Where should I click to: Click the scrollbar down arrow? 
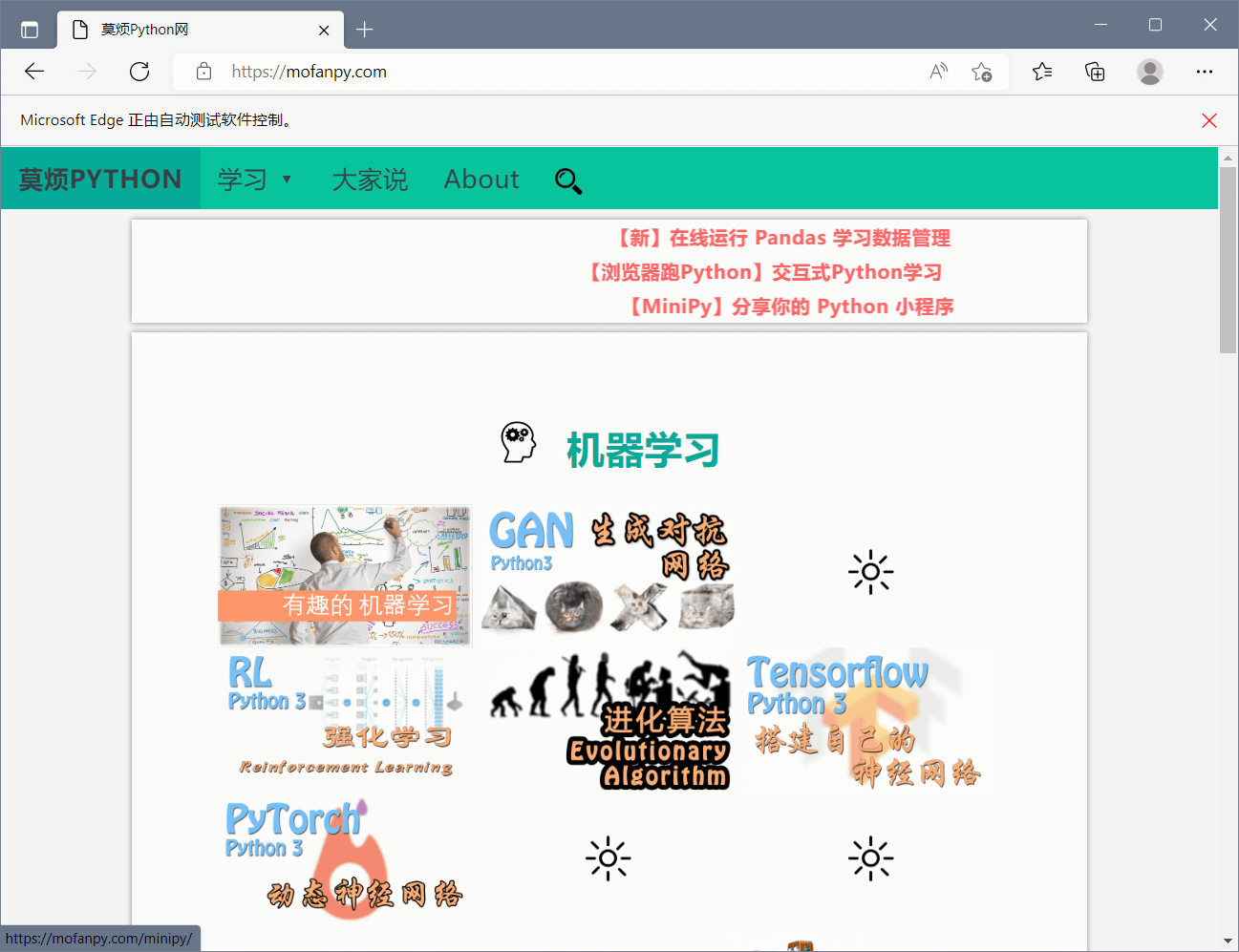point(1228,941)
